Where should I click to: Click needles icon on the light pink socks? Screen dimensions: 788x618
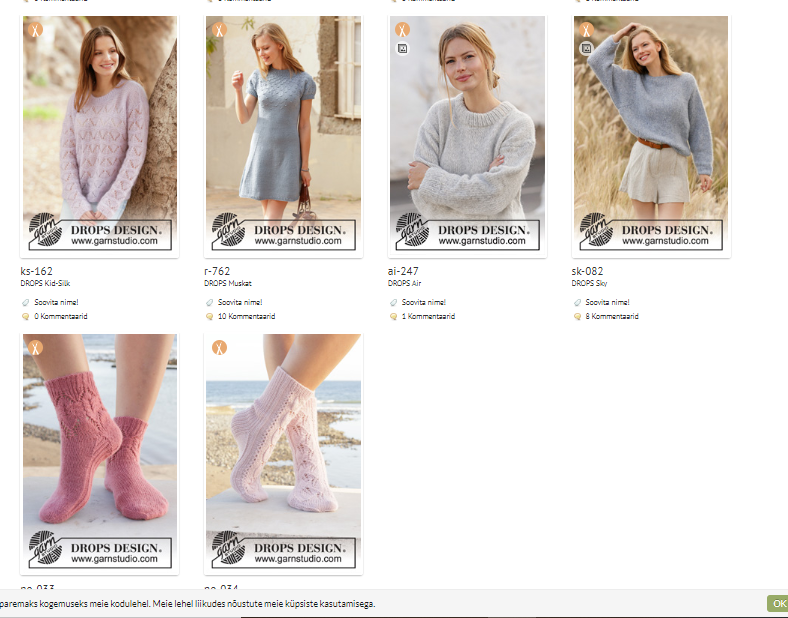click(x=219, y=348)
